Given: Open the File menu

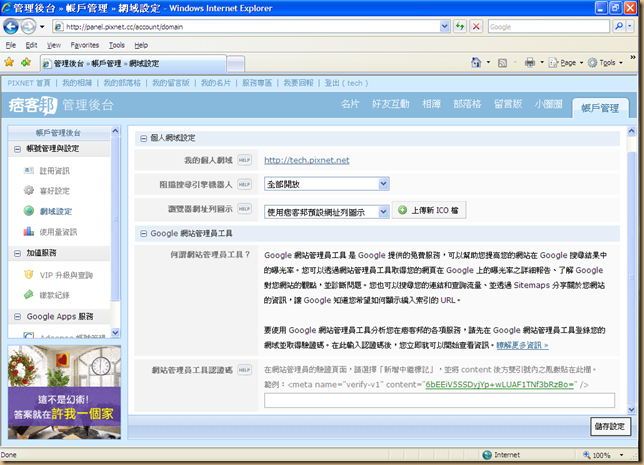Looking at the screenshot, I should tap(11, 45).
